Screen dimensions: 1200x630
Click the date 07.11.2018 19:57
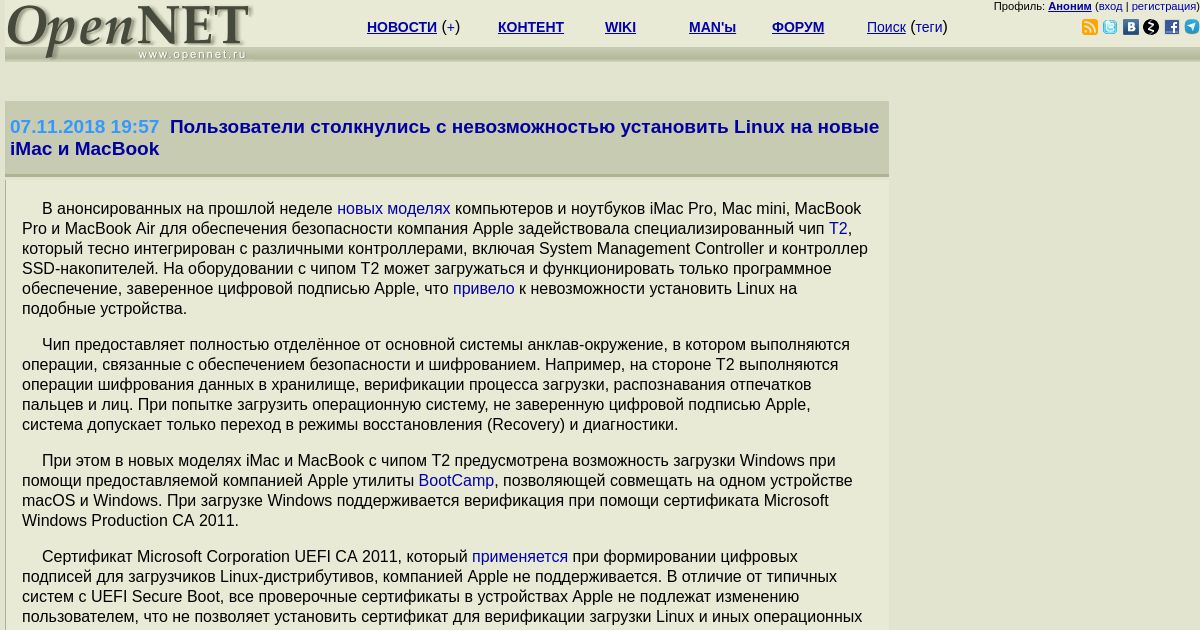[85, 127]
